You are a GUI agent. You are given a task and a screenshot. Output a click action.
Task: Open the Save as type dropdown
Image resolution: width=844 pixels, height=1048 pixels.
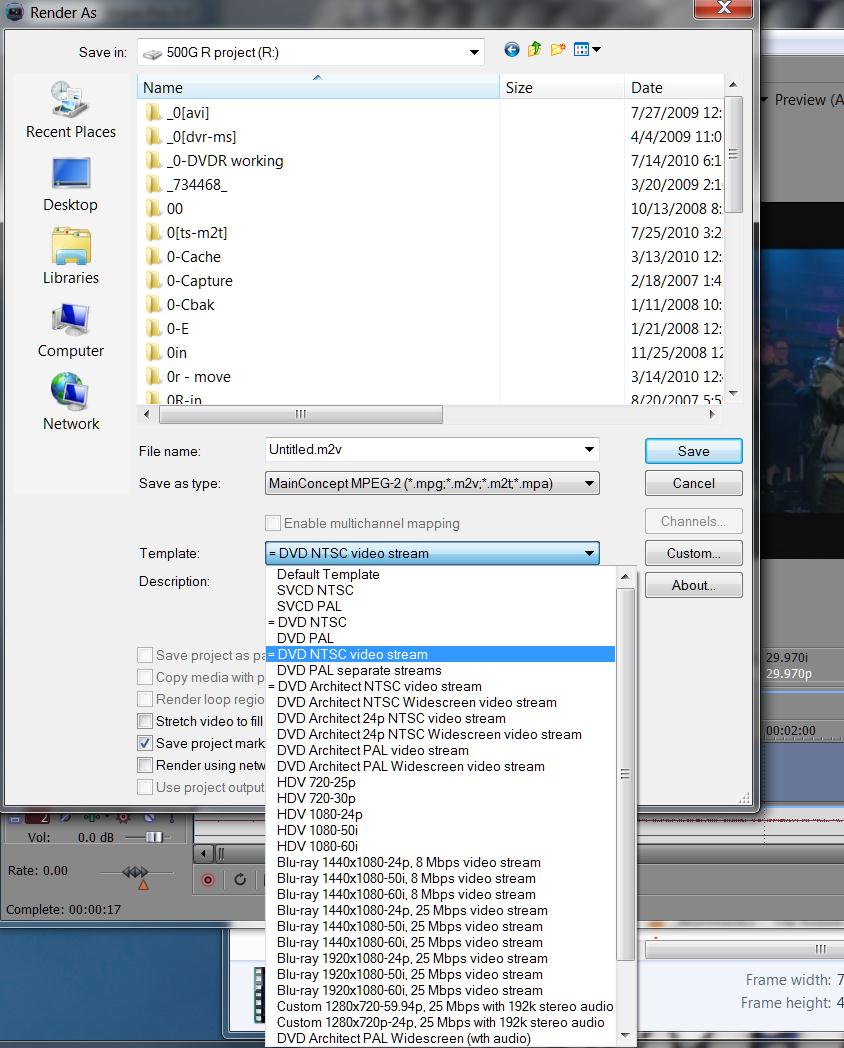[x=589, y=483]
